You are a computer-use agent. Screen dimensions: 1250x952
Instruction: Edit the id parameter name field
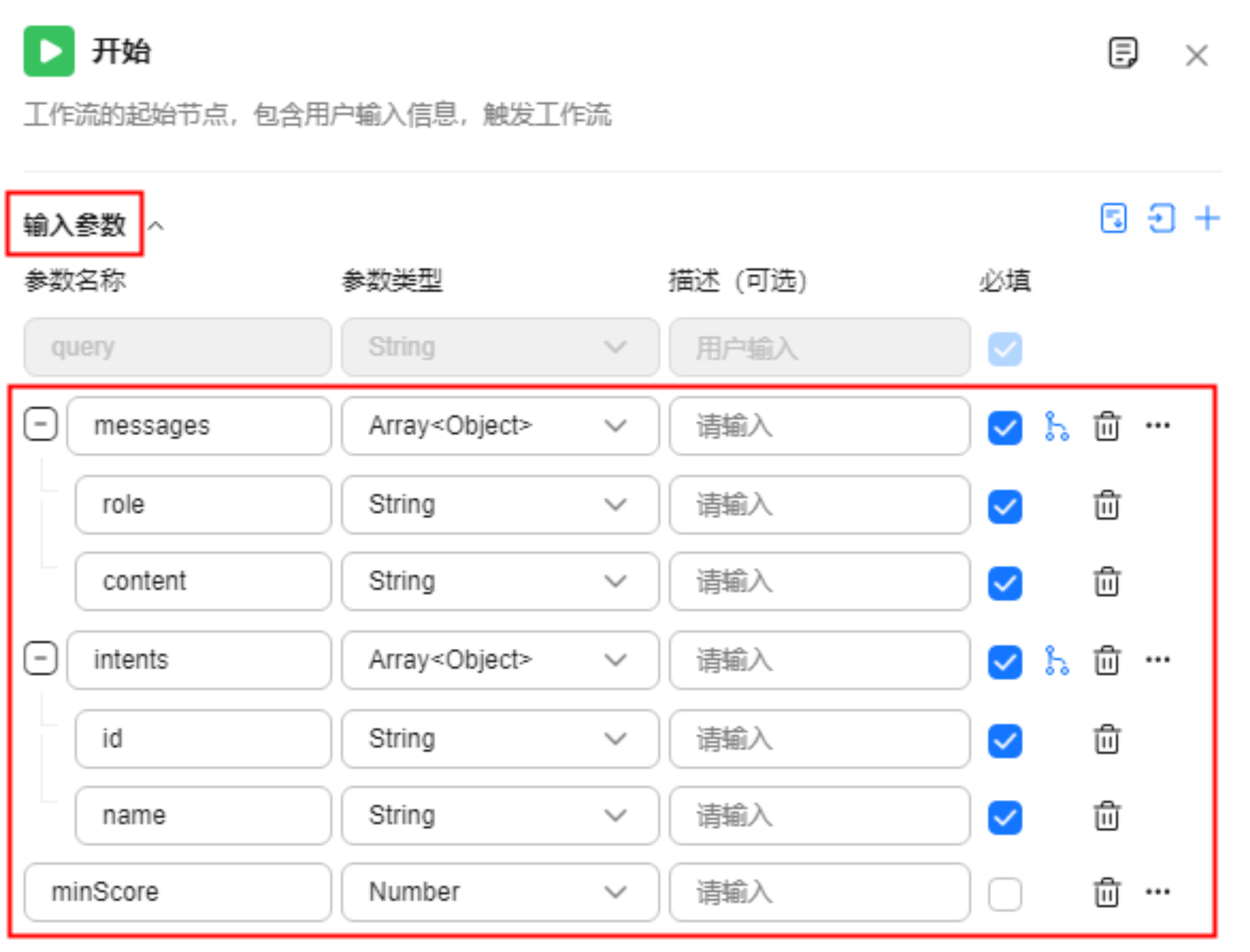(x=203, y=739)
